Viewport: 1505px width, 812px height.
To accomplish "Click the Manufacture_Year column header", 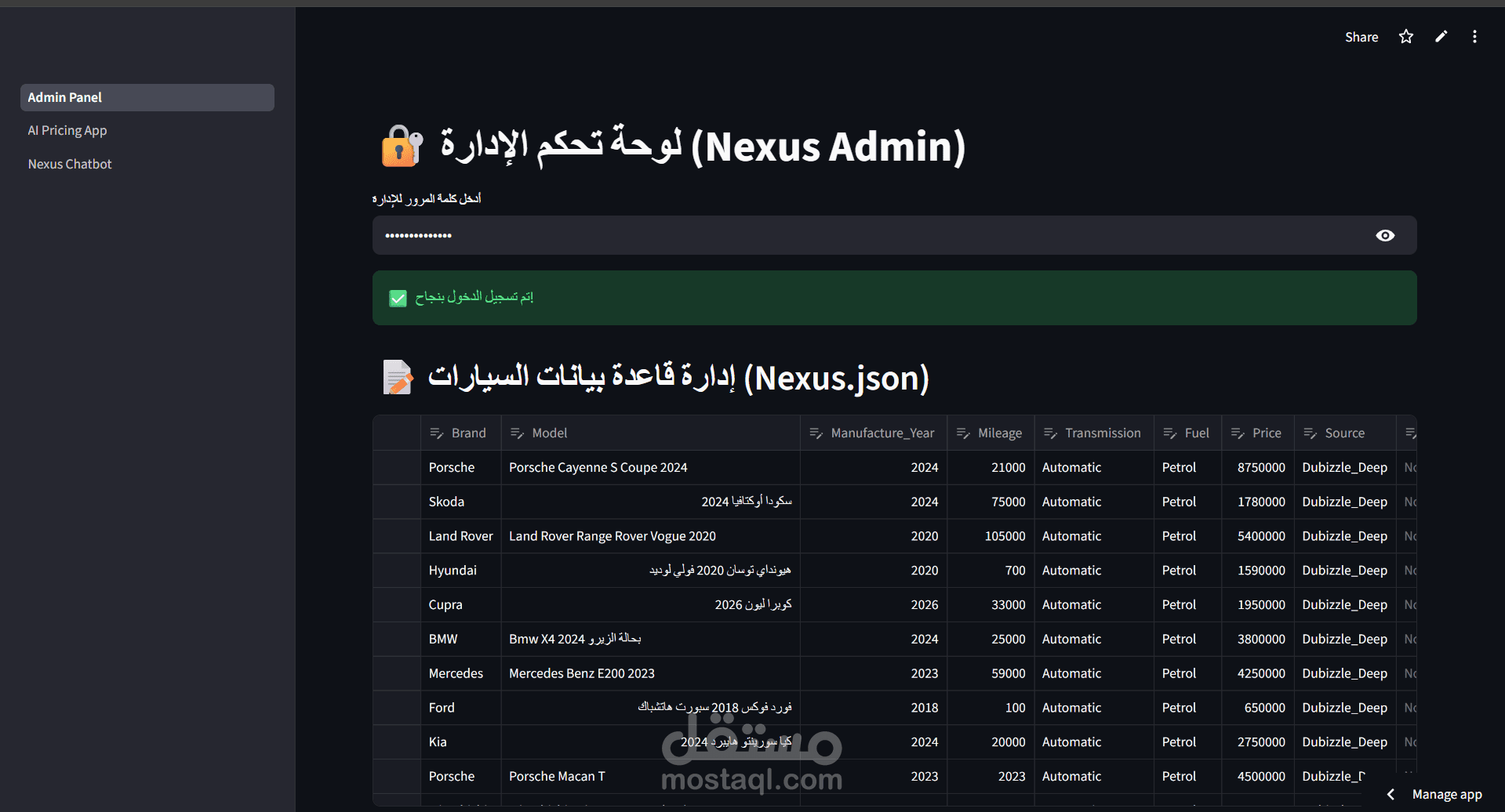I will point(874,433).
